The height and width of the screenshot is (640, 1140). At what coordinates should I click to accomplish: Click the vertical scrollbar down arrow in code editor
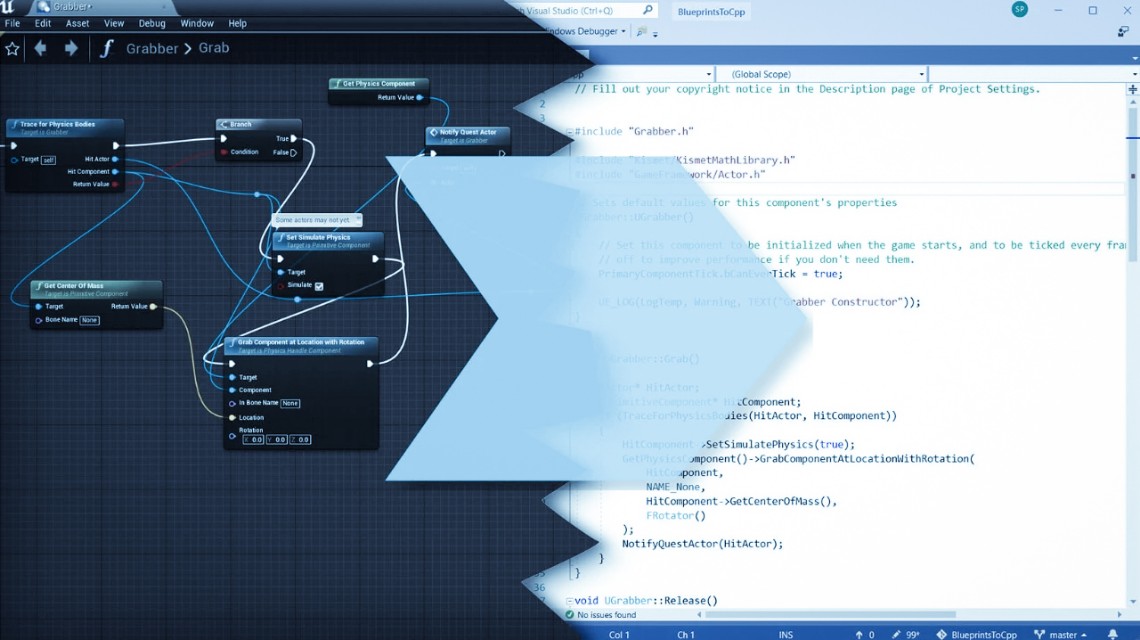point(1133,602)
